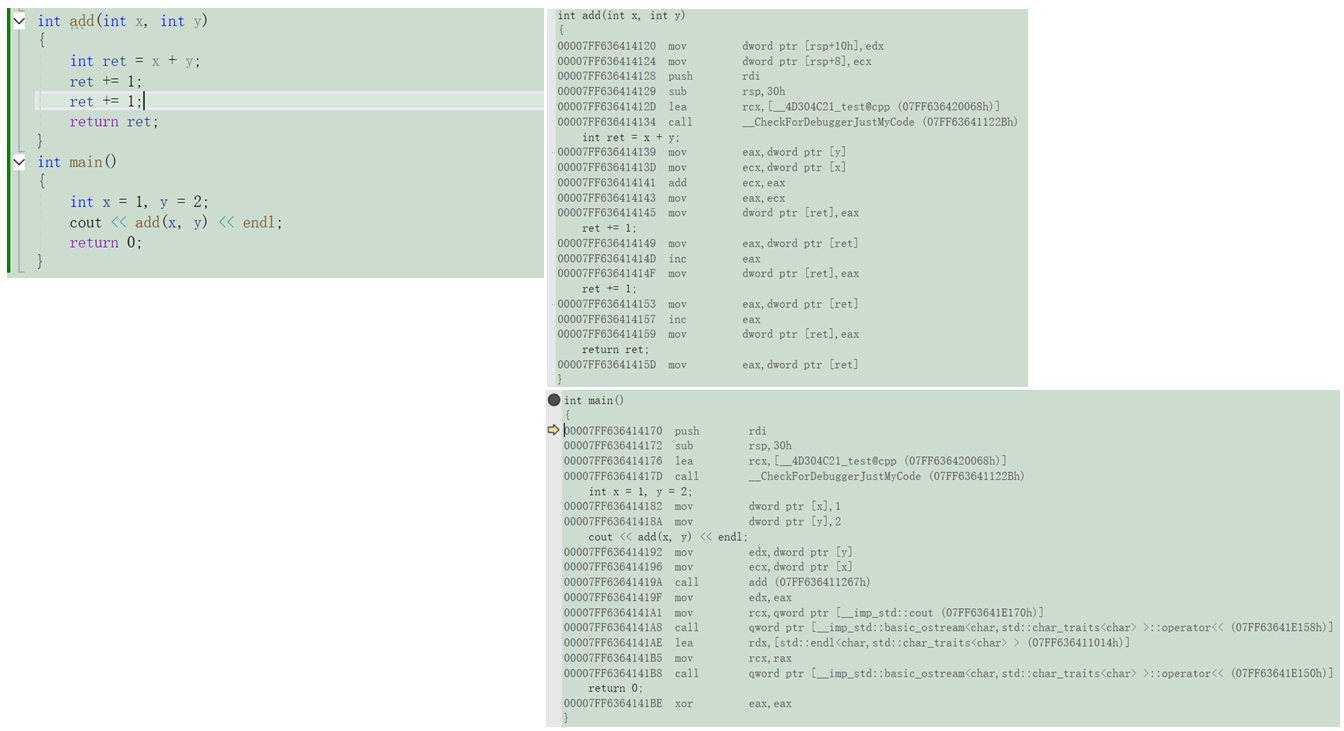Select disassembly line at address 00007FF636414153
The width and height of the screenshot is (1344, 731).
[x=708, y=304]
